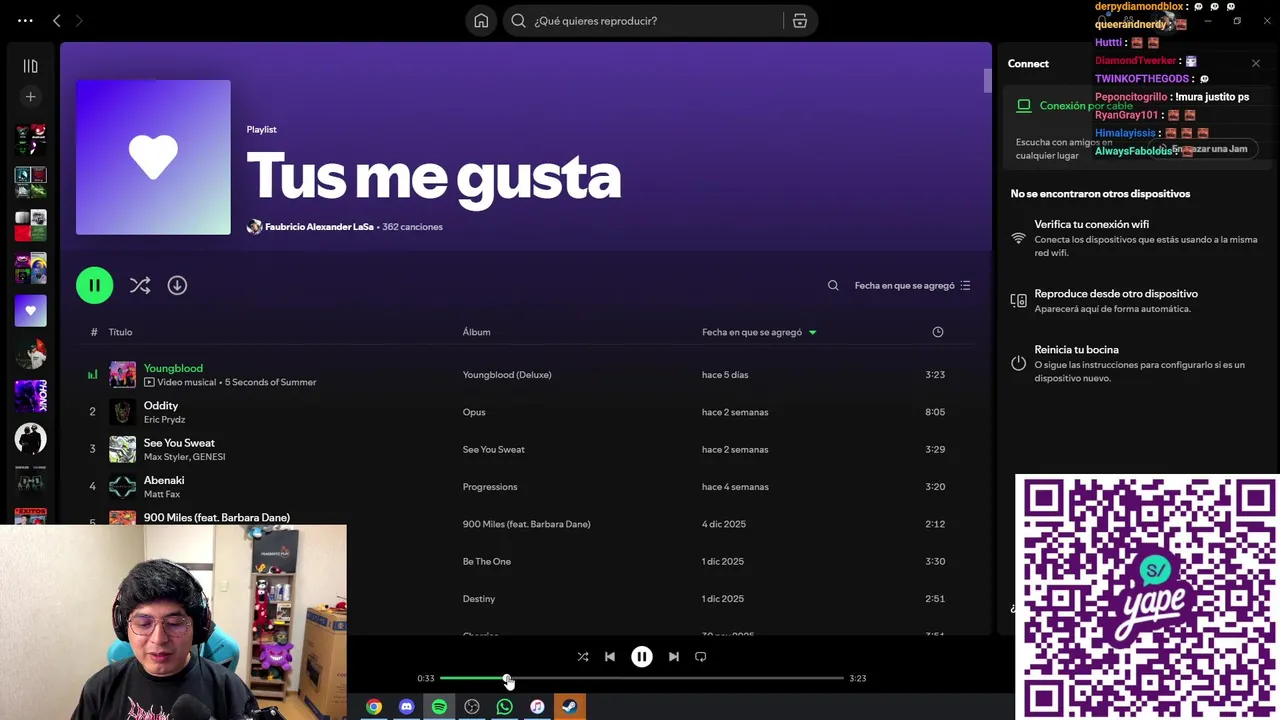The image size is (1280, 720).
Task: Click the vertical scrollbar of playlist
Action: tap(987, 81)
